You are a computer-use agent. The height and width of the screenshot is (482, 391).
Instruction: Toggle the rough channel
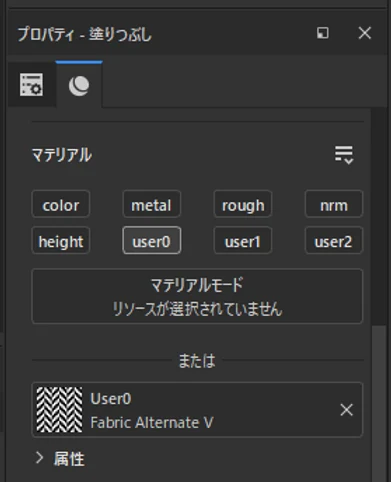click(243, 204)
